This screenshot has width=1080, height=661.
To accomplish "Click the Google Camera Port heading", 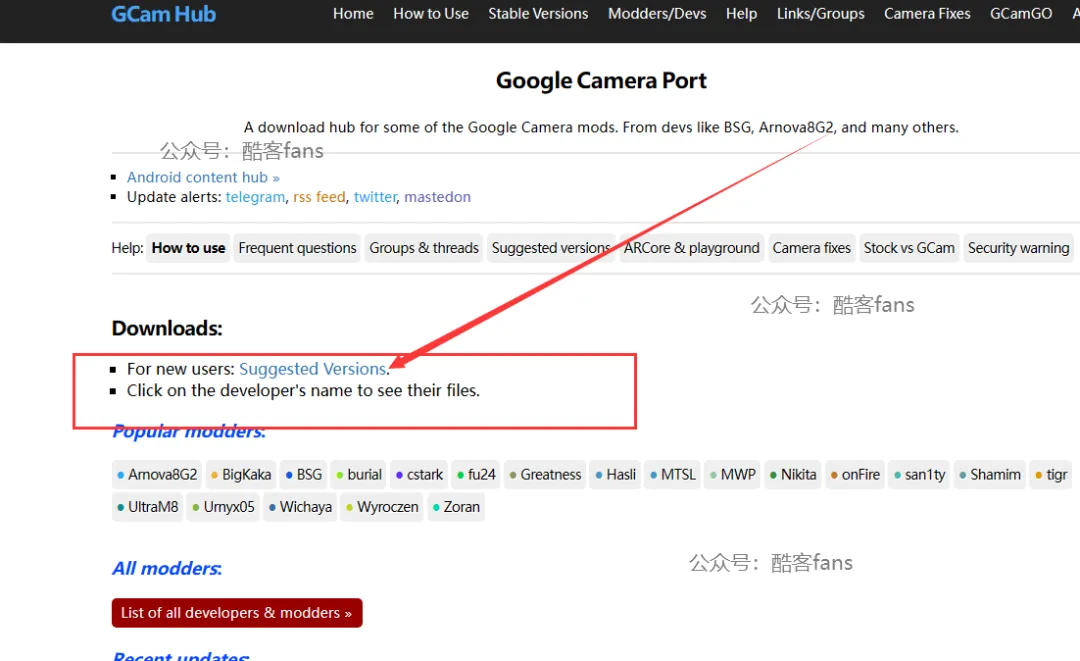I will [x=601, y=81].
